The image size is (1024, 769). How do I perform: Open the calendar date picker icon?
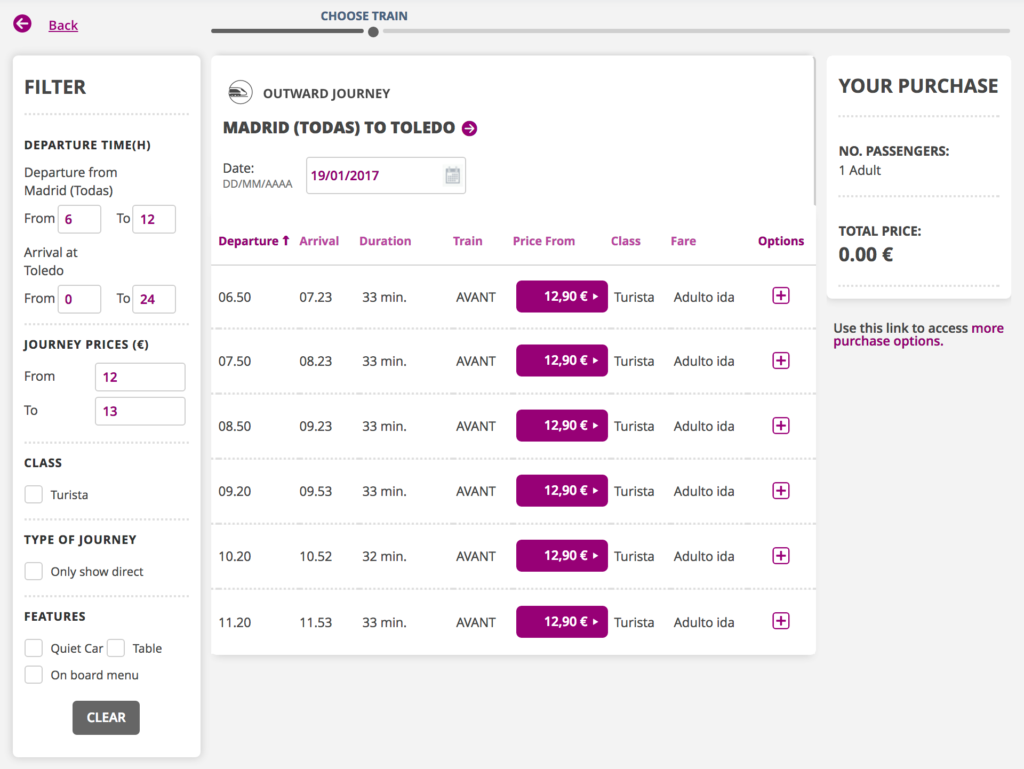(453, 175)
